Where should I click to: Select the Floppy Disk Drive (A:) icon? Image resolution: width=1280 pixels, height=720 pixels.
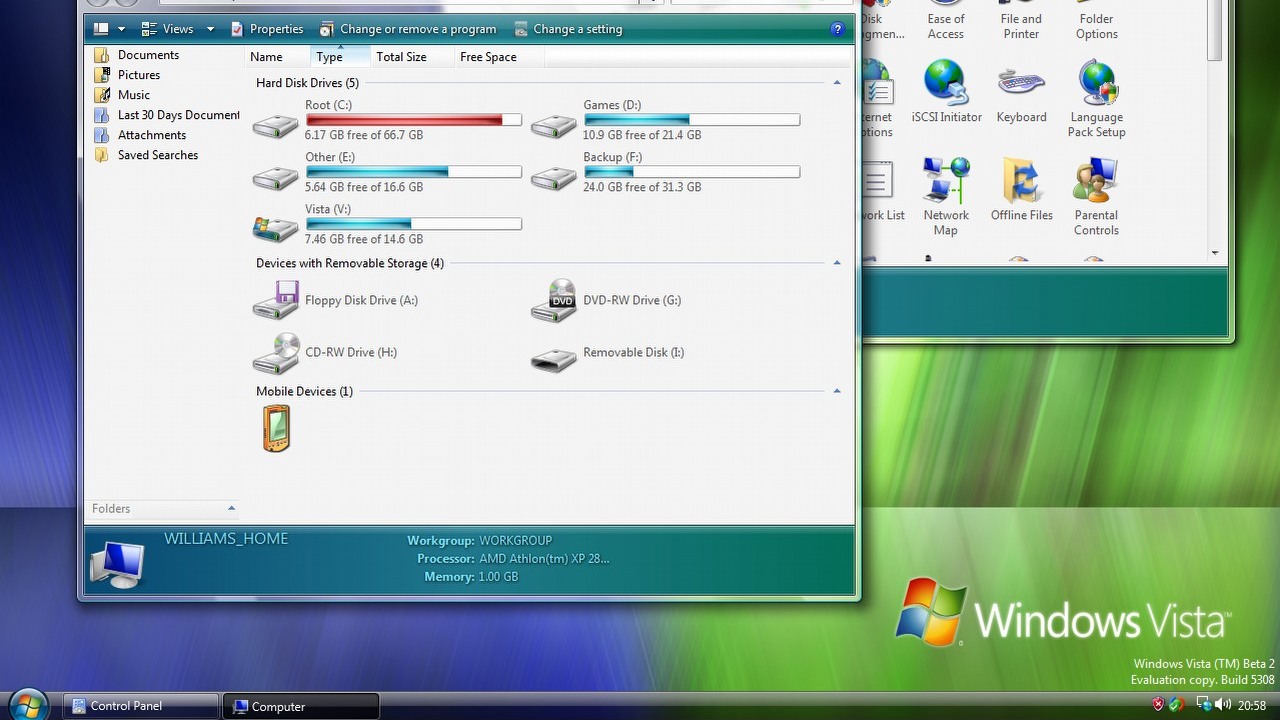point(275,300)
